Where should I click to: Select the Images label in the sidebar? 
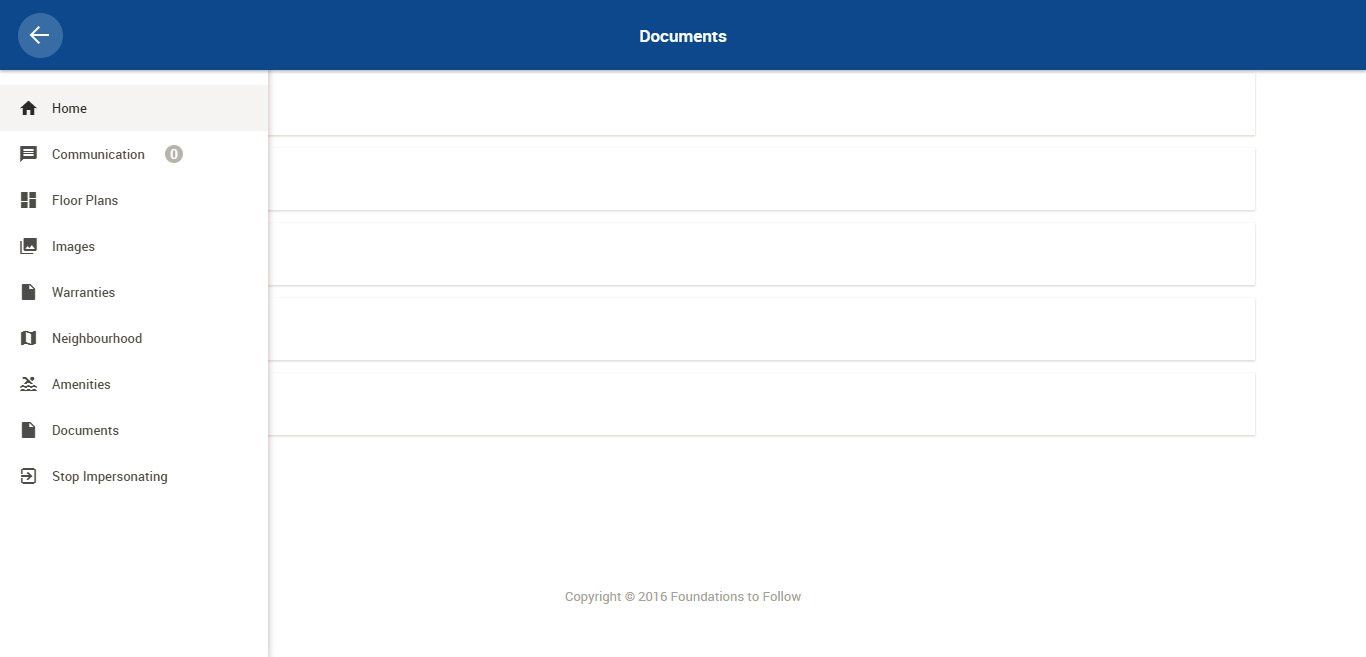click(73, 246)
